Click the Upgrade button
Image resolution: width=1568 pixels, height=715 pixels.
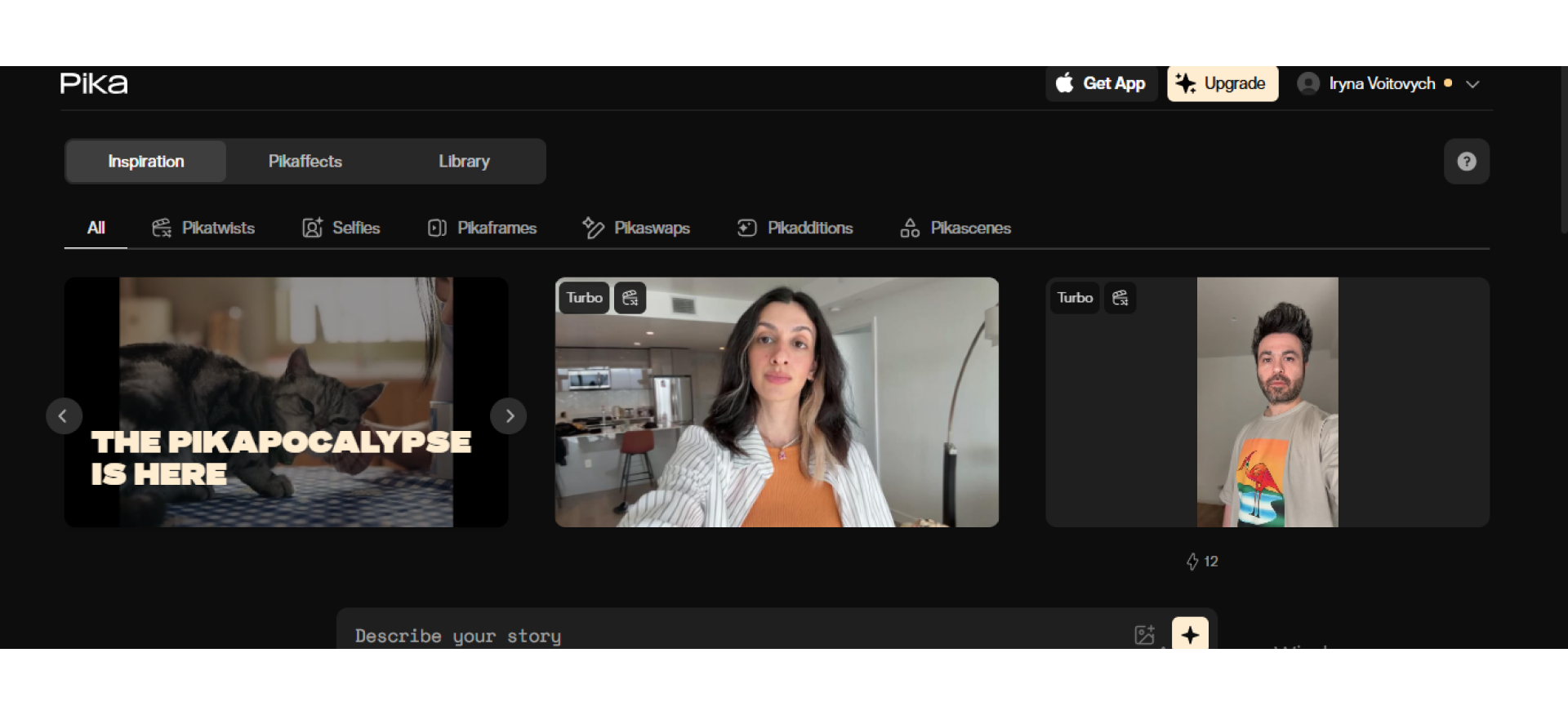point(1222,83)
